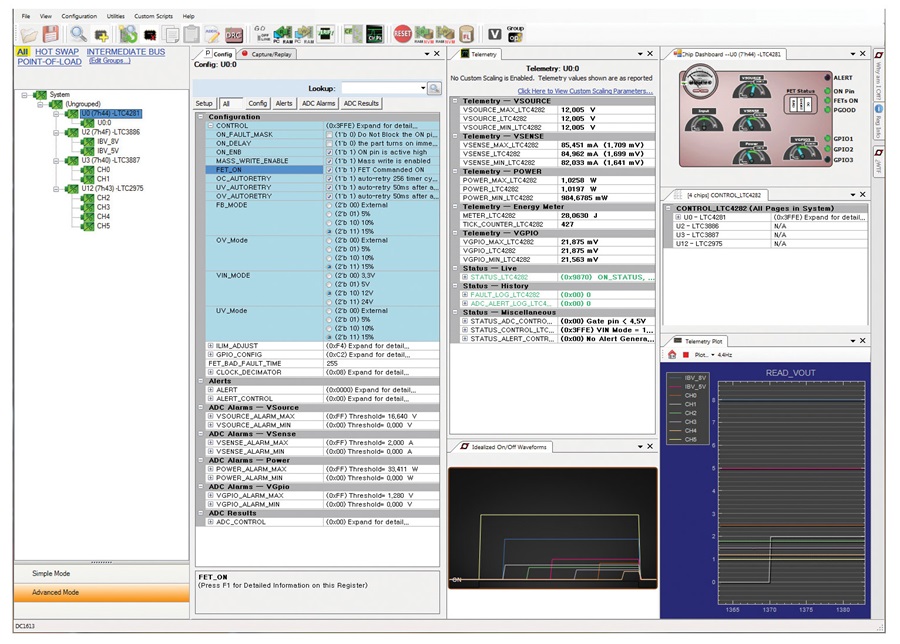Screen dimensions: 900x644
Task: Click the View Custom Scaling Parameters link
Action: [584, 90]
